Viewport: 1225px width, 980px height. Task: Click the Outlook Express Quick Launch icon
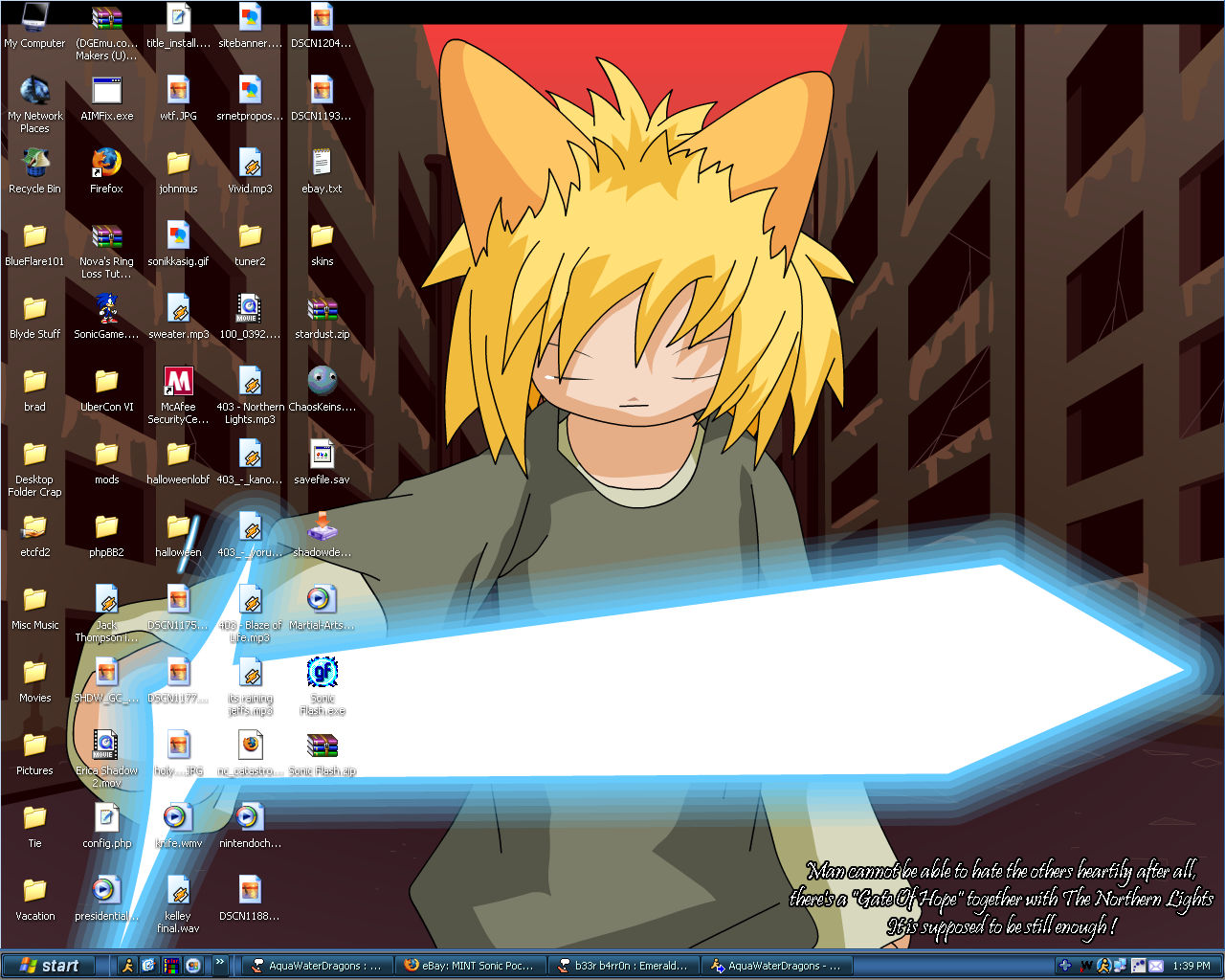coord(149,966)
